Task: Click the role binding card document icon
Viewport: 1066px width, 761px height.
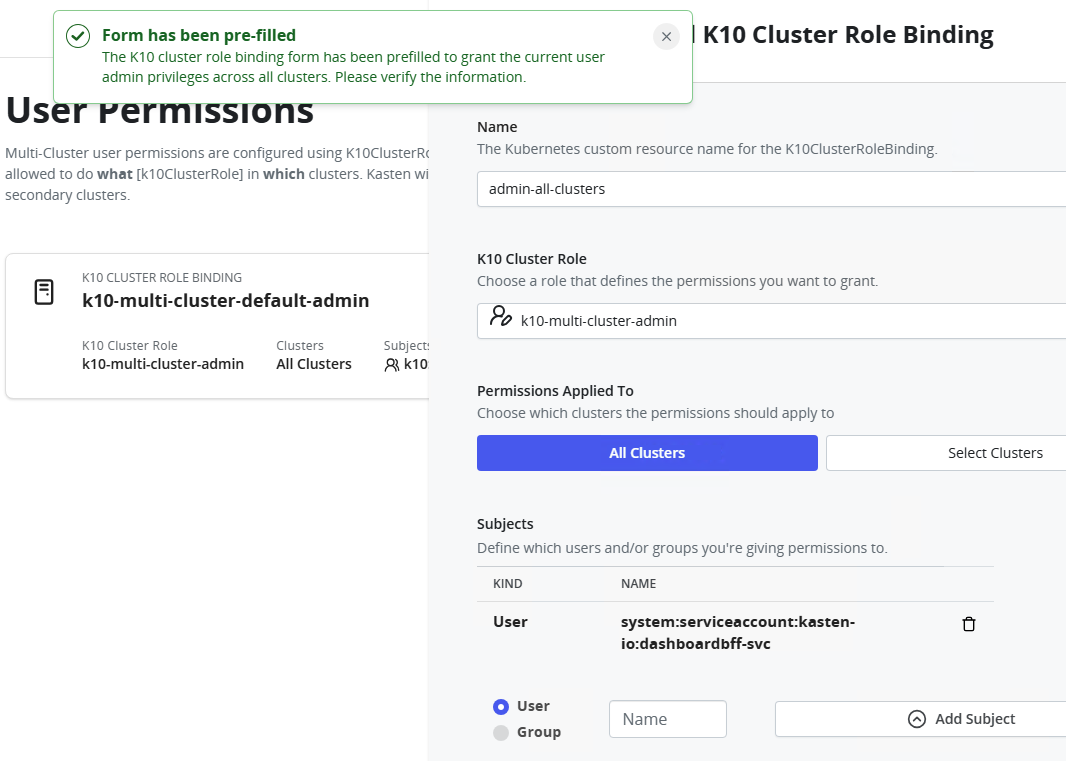Action: [44, 293]
